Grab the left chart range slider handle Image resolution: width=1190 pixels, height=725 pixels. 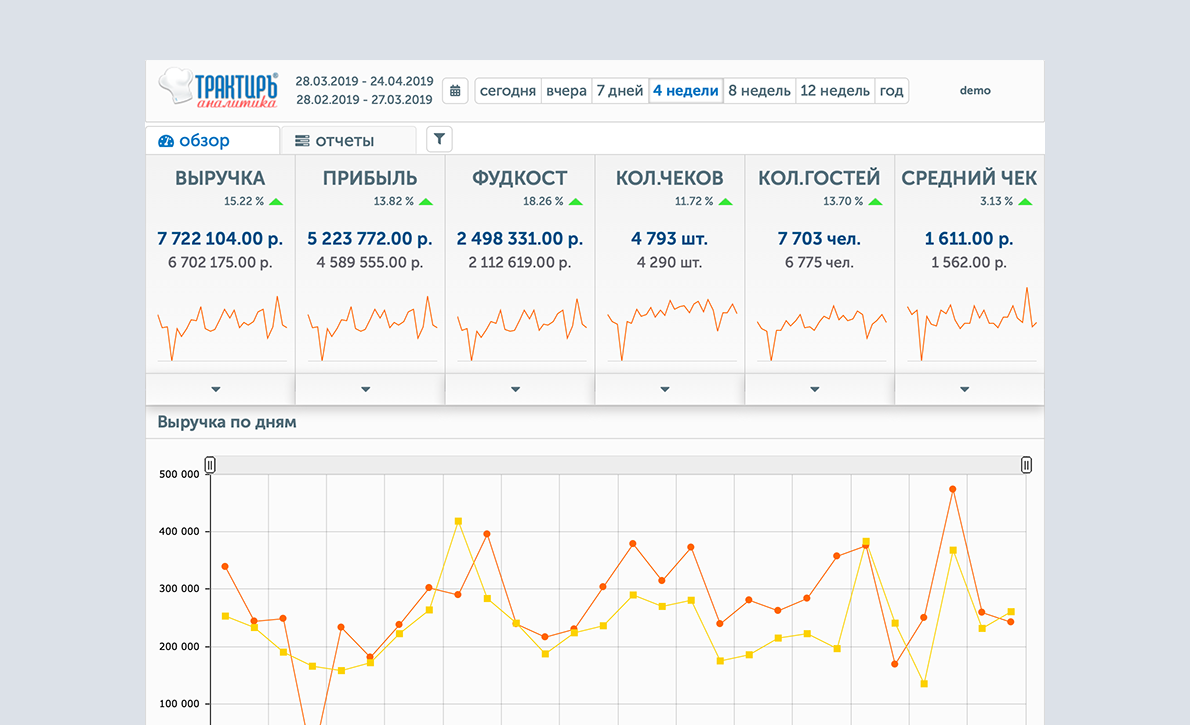coord(210,465)
